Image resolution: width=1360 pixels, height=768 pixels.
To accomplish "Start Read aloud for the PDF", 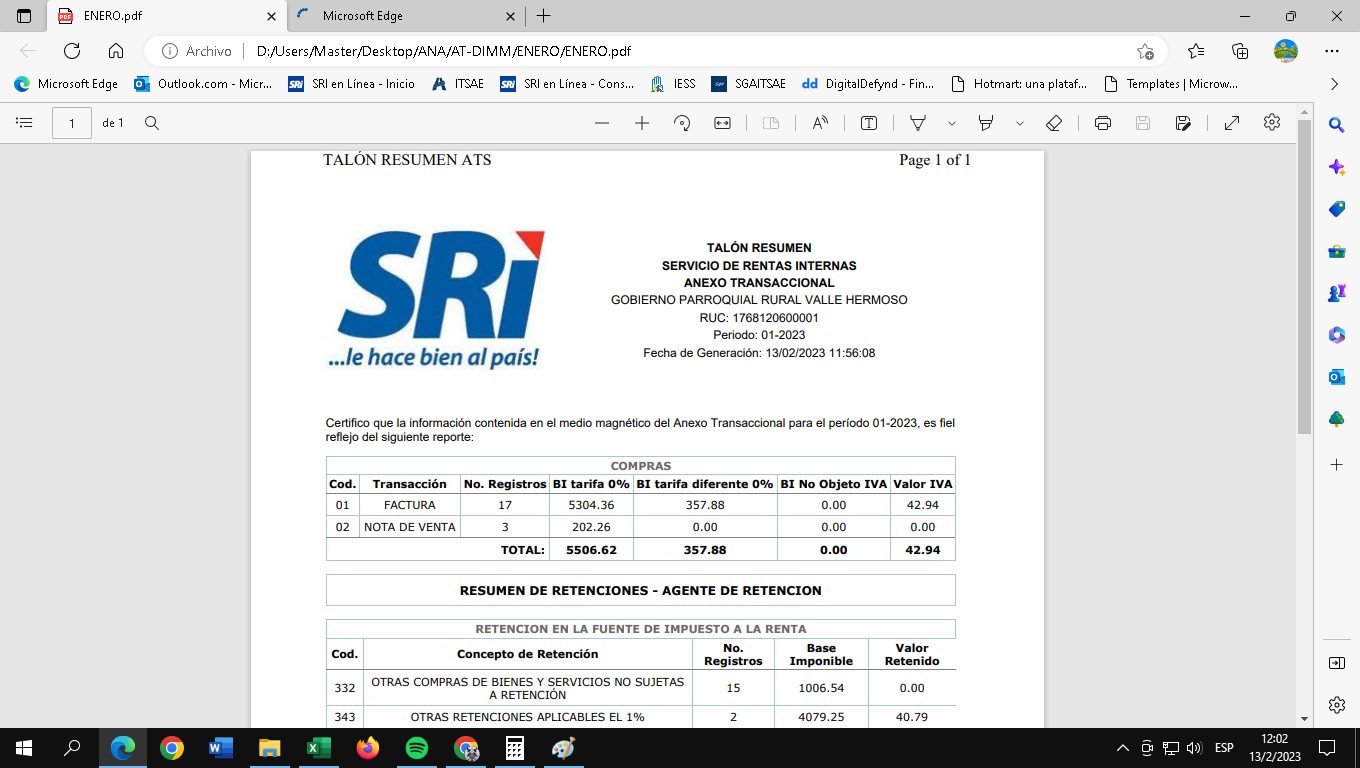I will click(820, 123).
